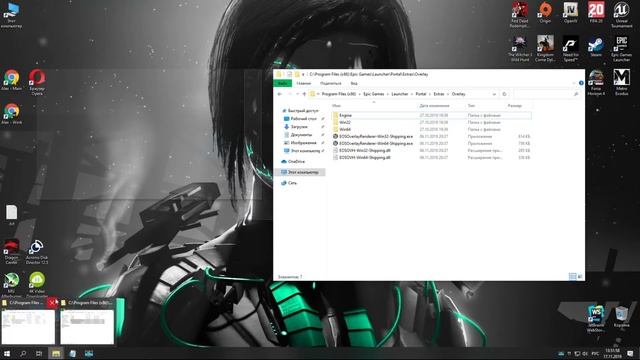The width and height of the screenshot is (640, 360).
Task: Select the Red Dead Redemption desktop icon
Action: coord(520,15)
